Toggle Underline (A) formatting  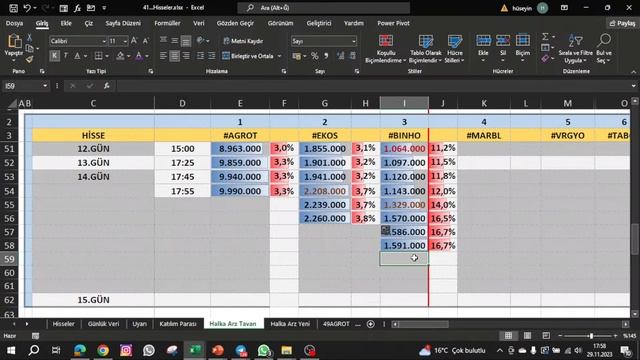tap(77, 56)
